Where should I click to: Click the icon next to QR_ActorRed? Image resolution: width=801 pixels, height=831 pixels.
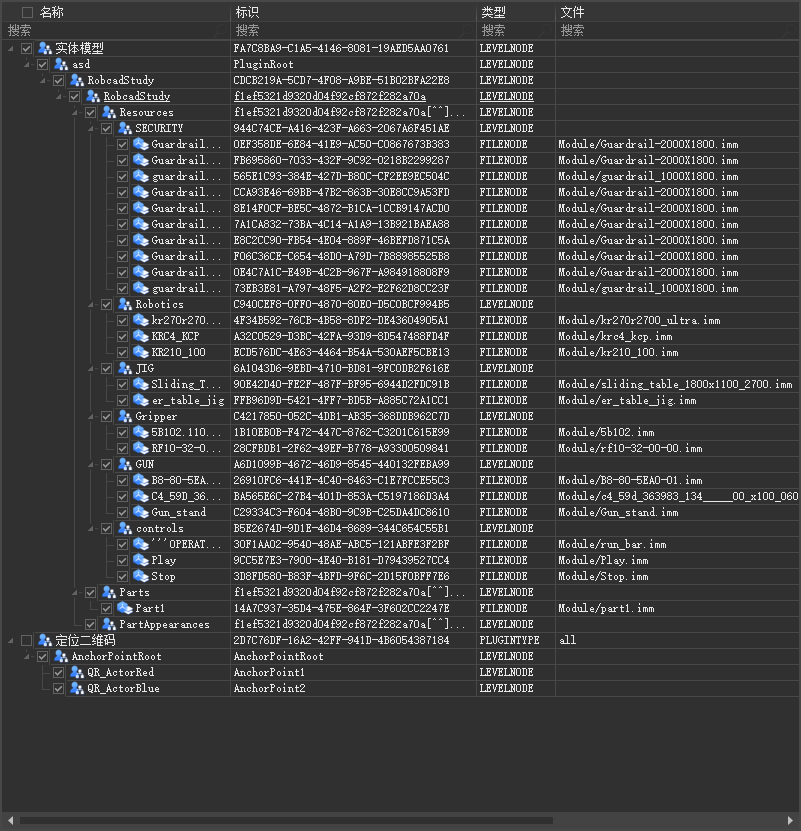pos(77,672)
